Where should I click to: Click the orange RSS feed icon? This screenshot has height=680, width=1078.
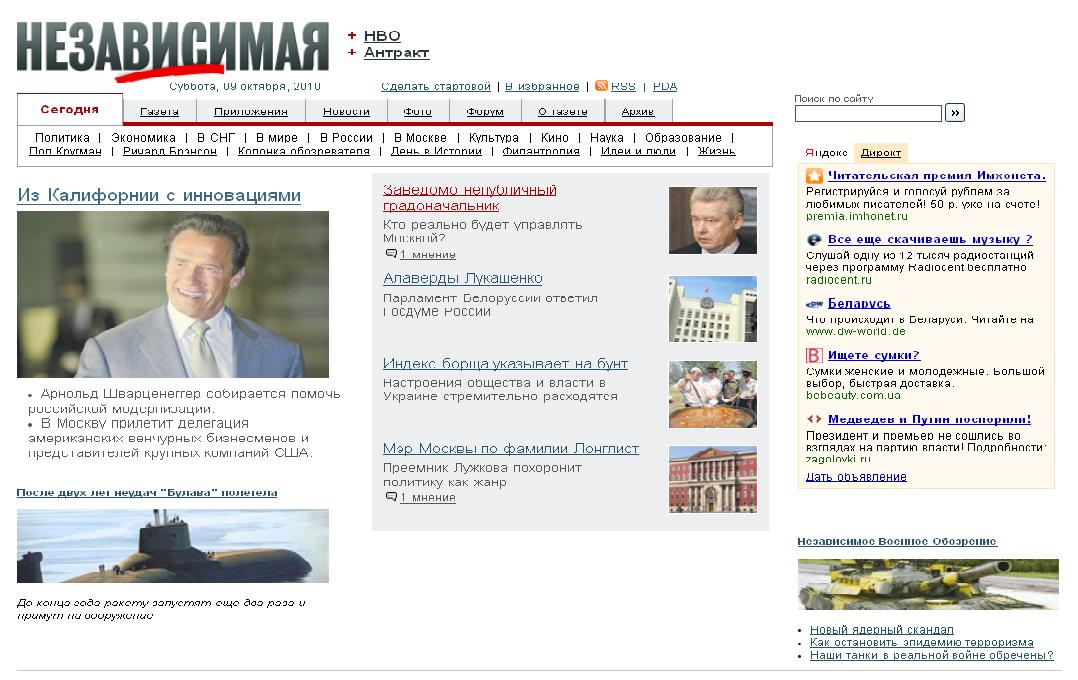click(x=601, y=86)
